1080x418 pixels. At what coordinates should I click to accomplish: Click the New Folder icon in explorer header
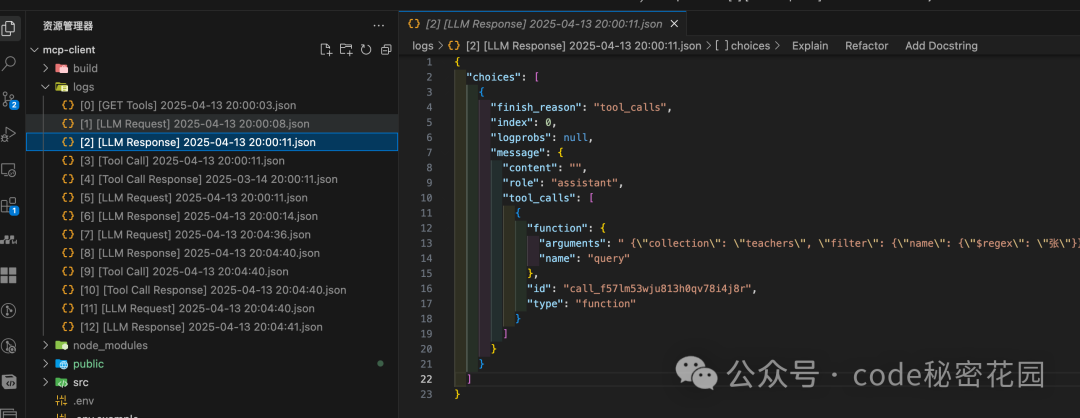(x=346, y=50)
